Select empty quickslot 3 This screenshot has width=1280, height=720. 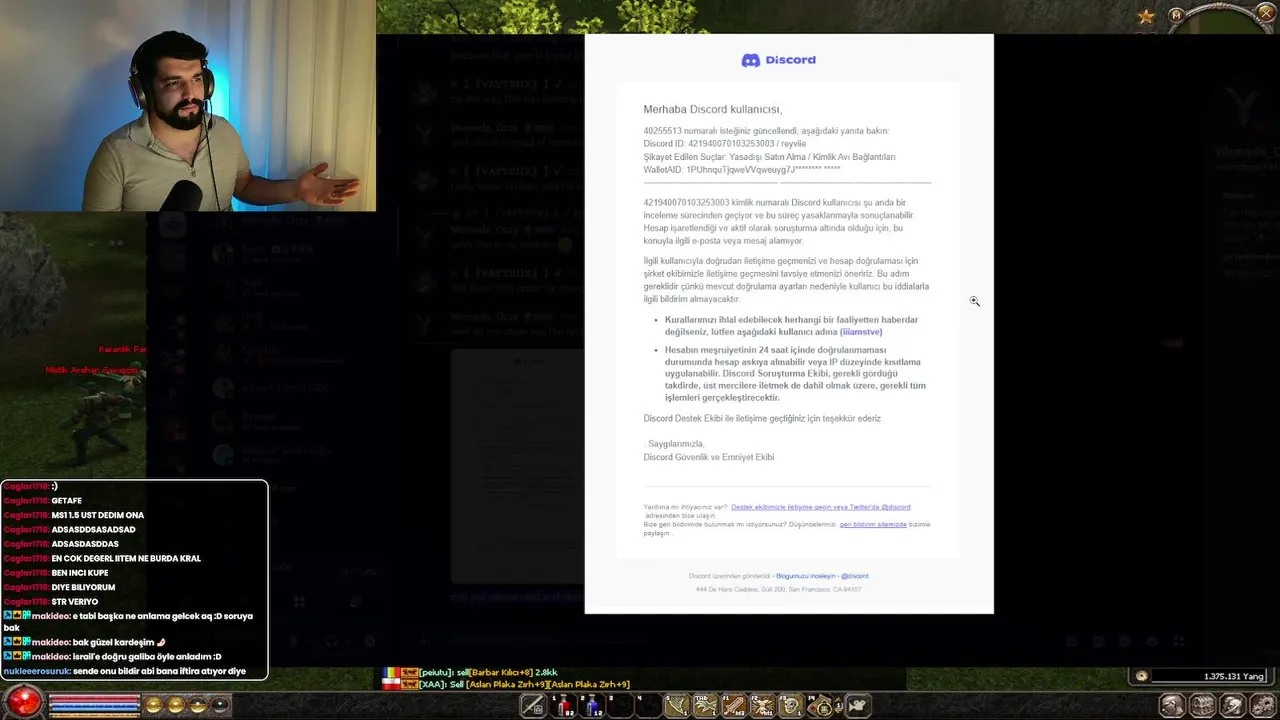pos(620,706)
